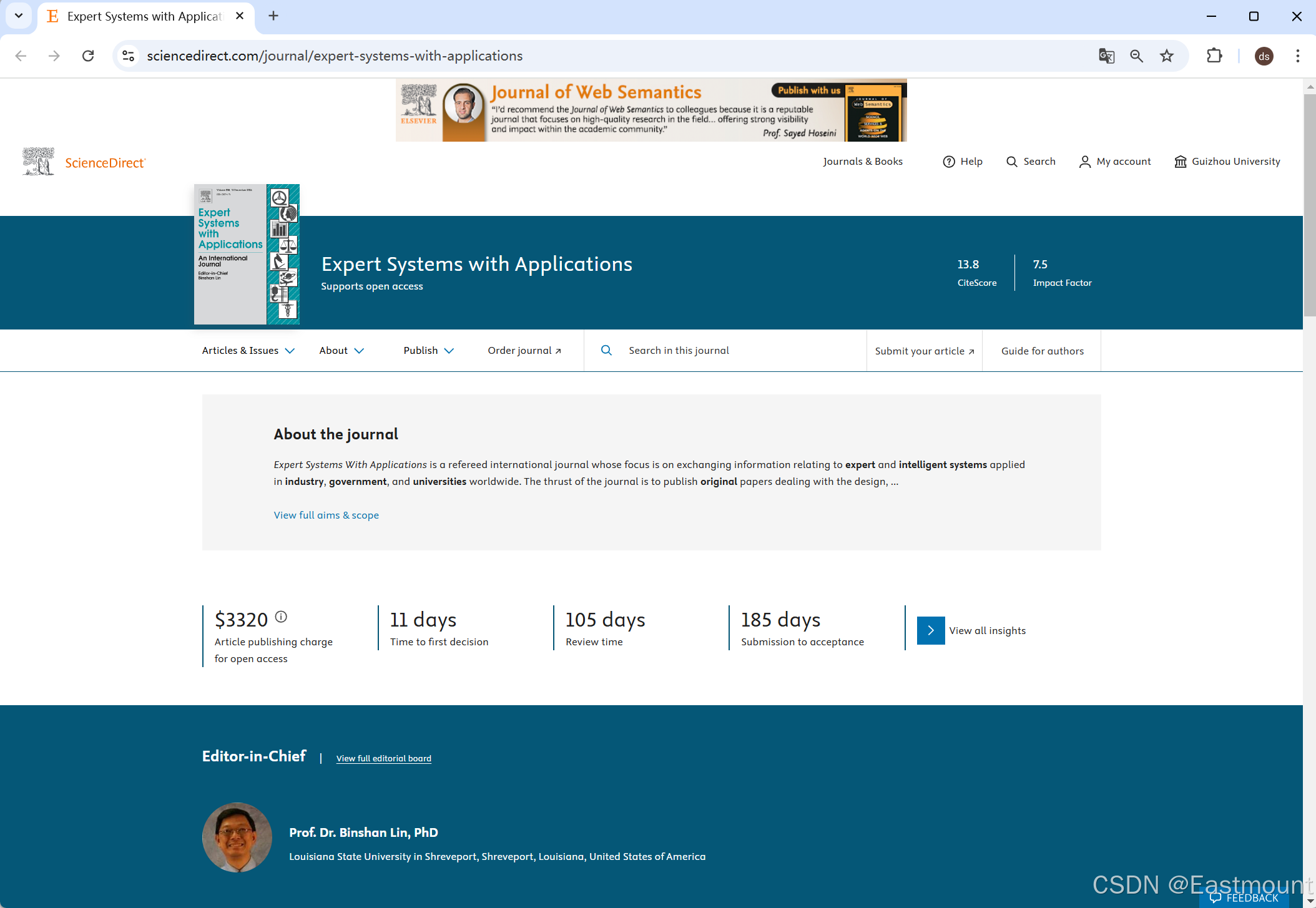Screen dimensions: 1316x908
Task: Click the Submit your article button
Action: click(x=924, y=351)
